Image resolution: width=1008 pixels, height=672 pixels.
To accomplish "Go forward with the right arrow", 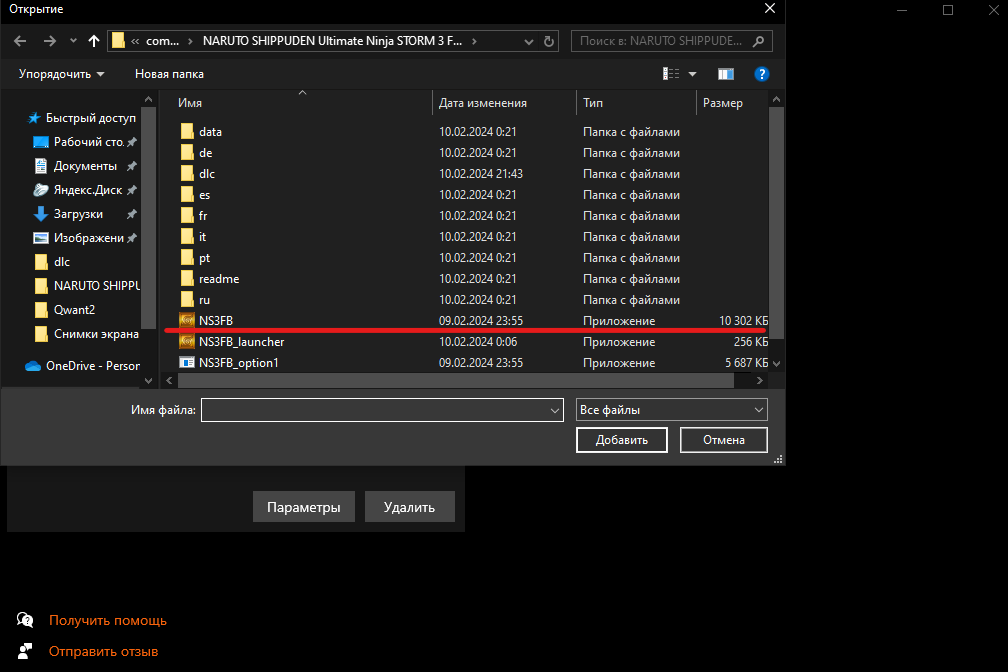I will click(x=50, y=41).
